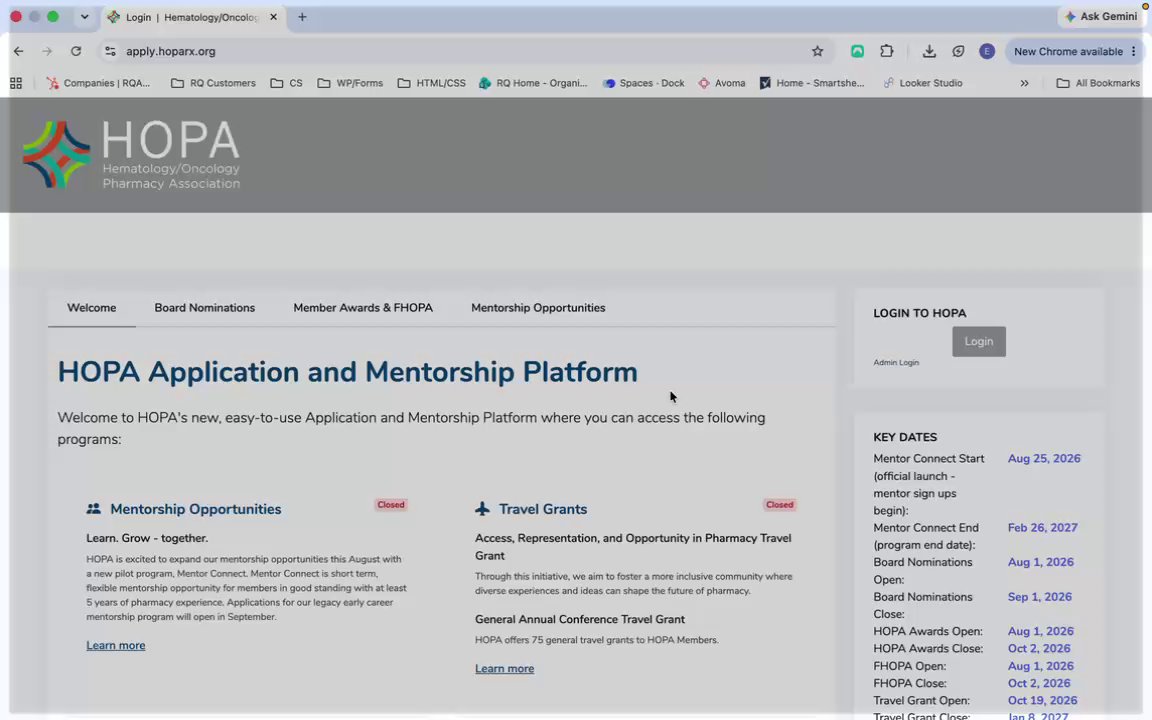Click HOPA Application and Mentorship Platform heading
Image resolution: width=1152 pixels, height=720 pixels.
(x=348, y=372)
